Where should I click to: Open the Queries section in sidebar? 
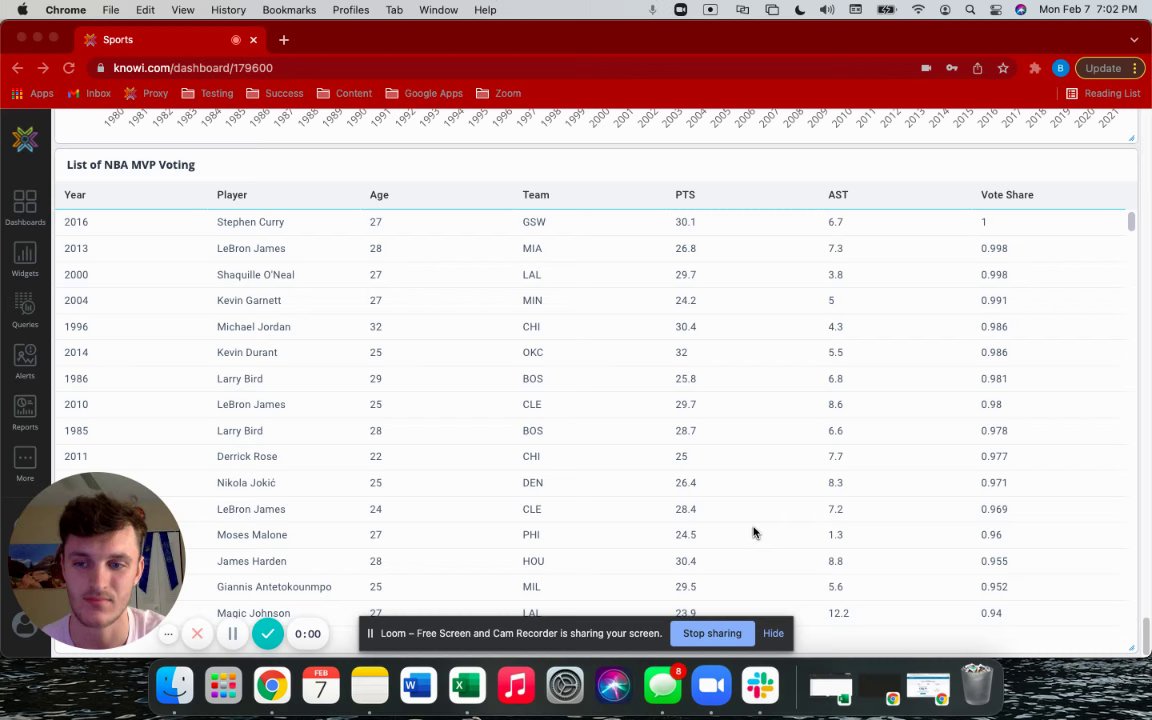click(x=25, y=311)
